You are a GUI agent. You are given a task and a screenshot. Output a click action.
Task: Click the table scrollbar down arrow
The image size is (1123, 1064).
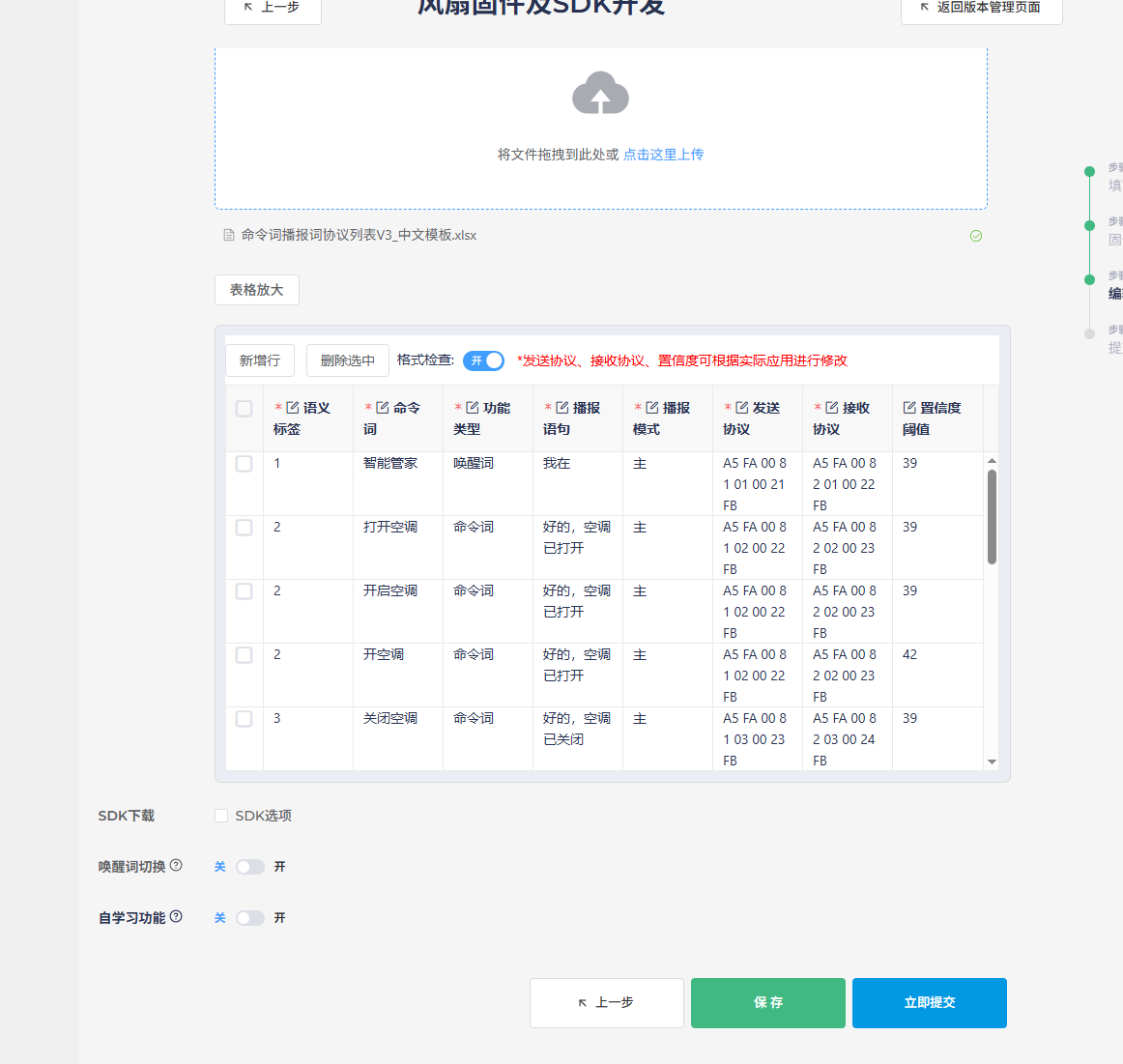tap(992, 762)
